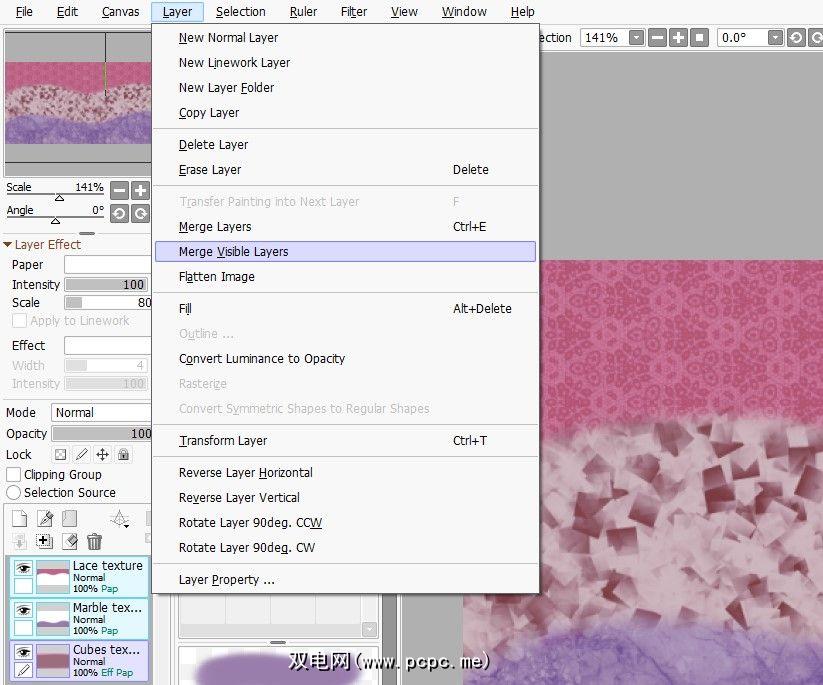Open the 141% zoom dropdown in toolbar

tap(613, 38)
